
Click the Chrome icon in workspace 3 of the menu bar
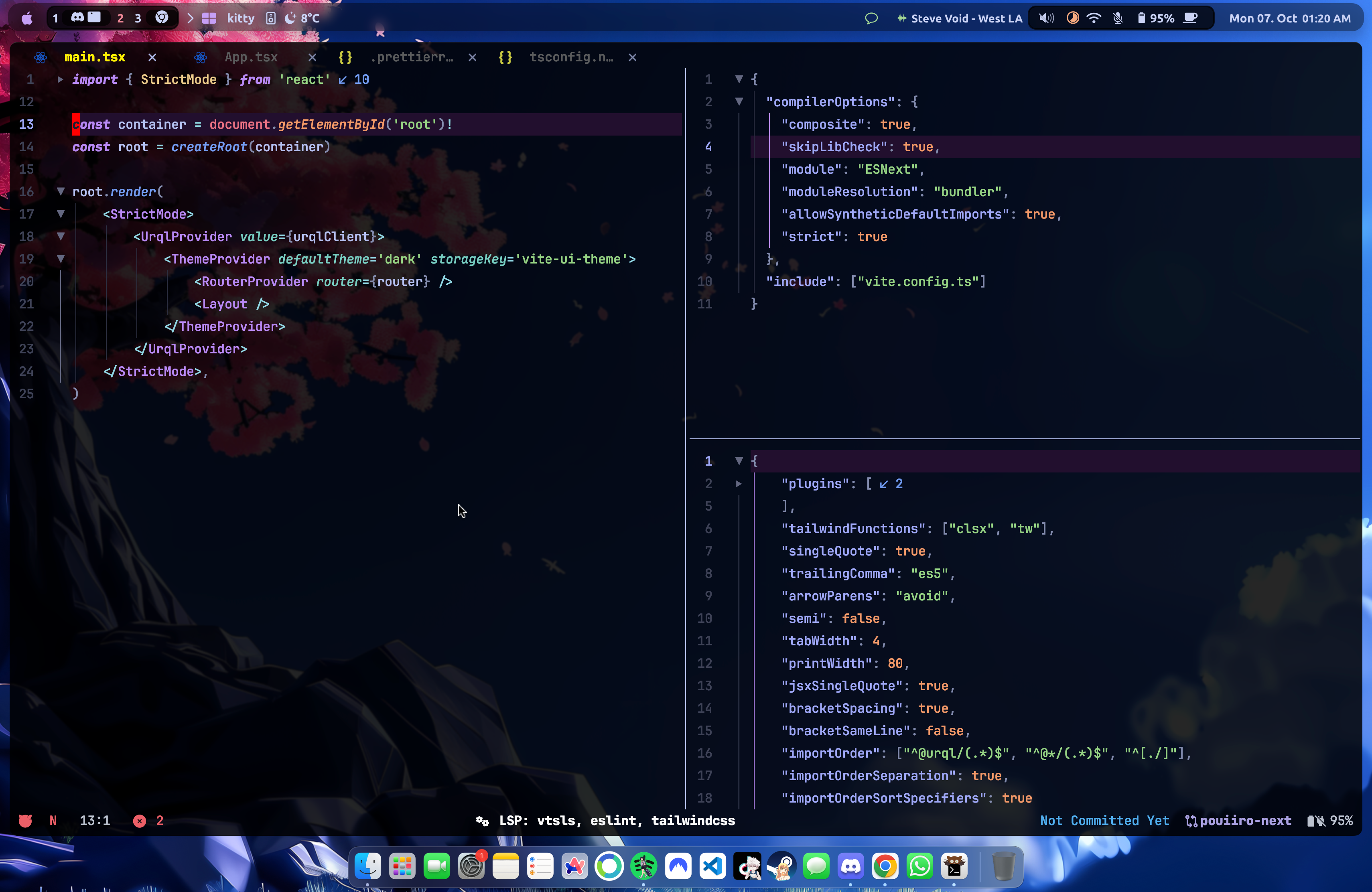tap(162, 18)
